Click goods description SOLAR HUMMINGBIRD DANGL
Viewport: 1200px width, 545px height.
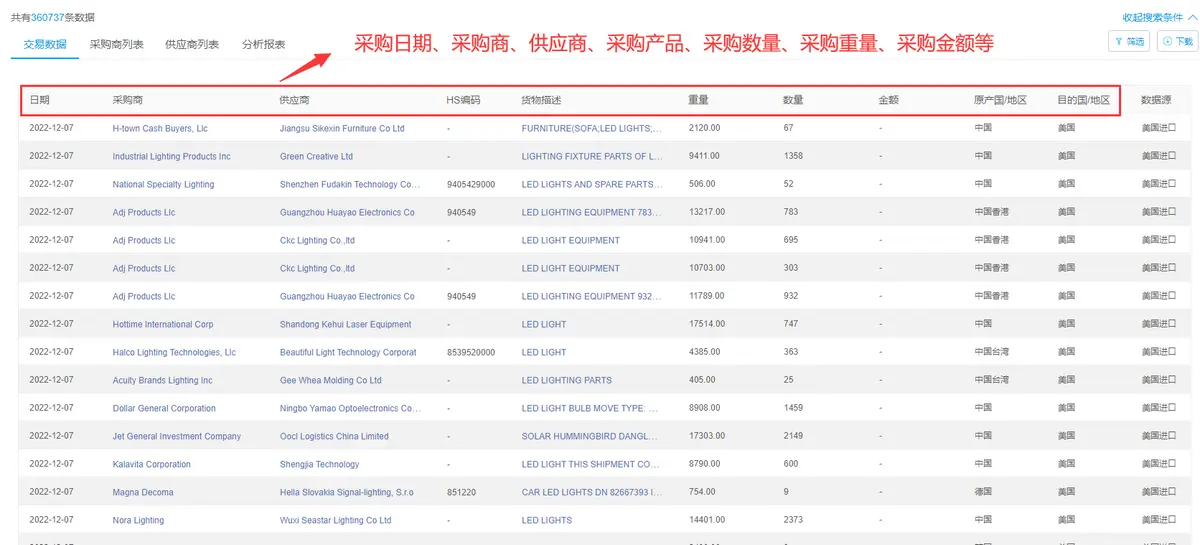590,436
